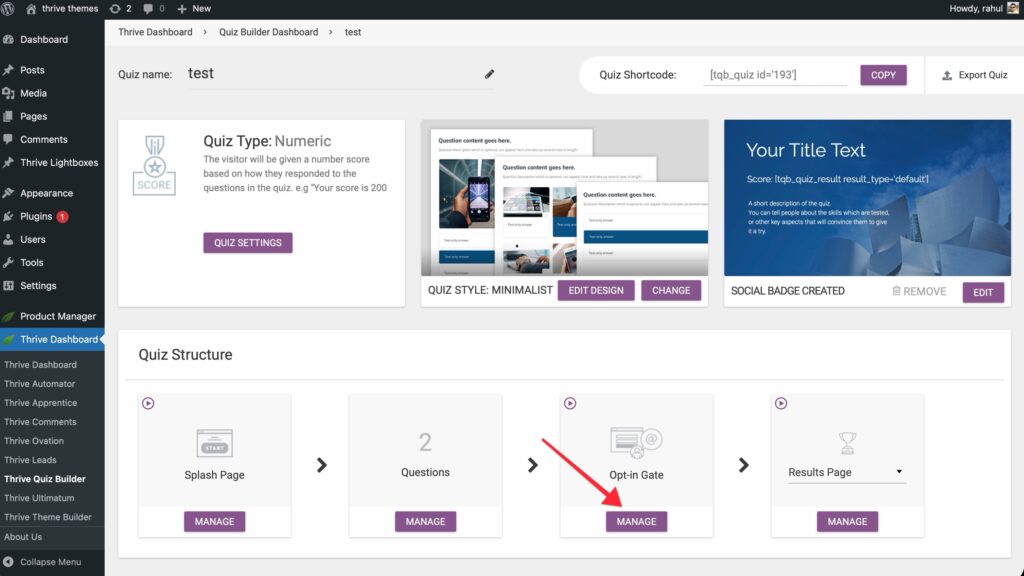Open the Results Page dropdown
The height and width of the screenshot is (576, 1024).
coord(846,472)
